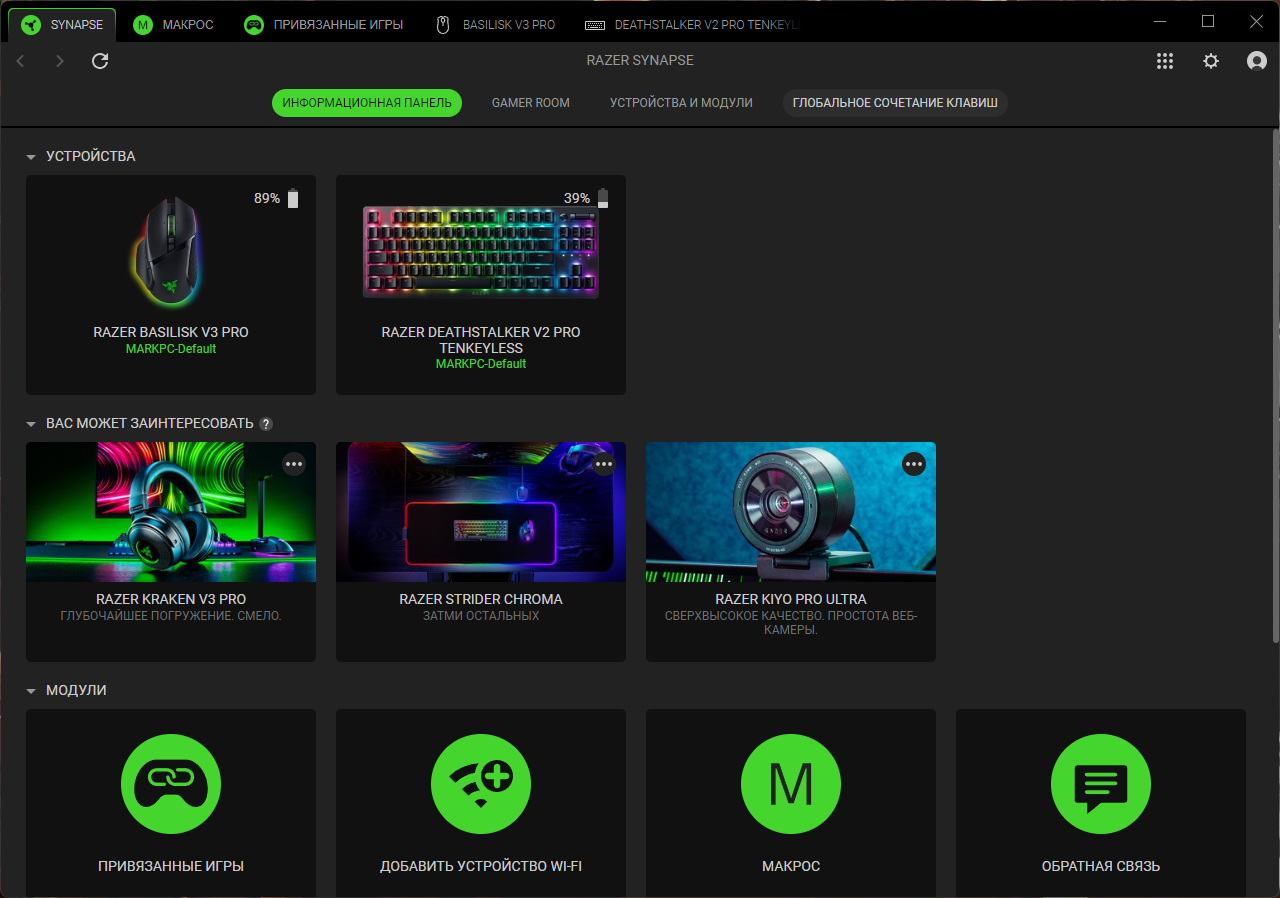Viewport: 1280px width, 898px height.
Task: Click the Basilisk V3 Pro battery icon
Action: tap(293, 198)
